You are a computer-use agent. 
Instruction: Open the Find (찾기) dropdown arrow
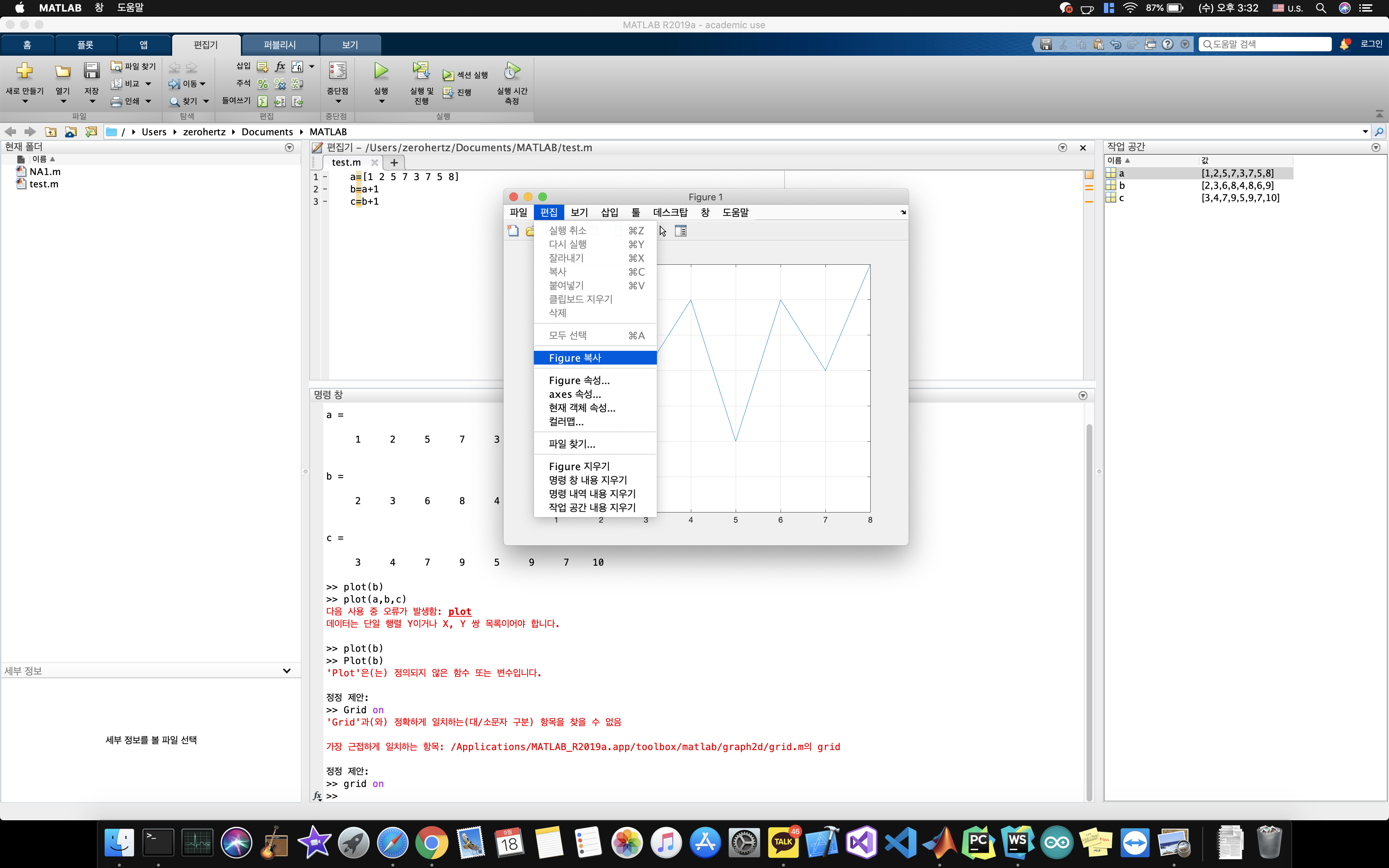(x=206, y=102)
